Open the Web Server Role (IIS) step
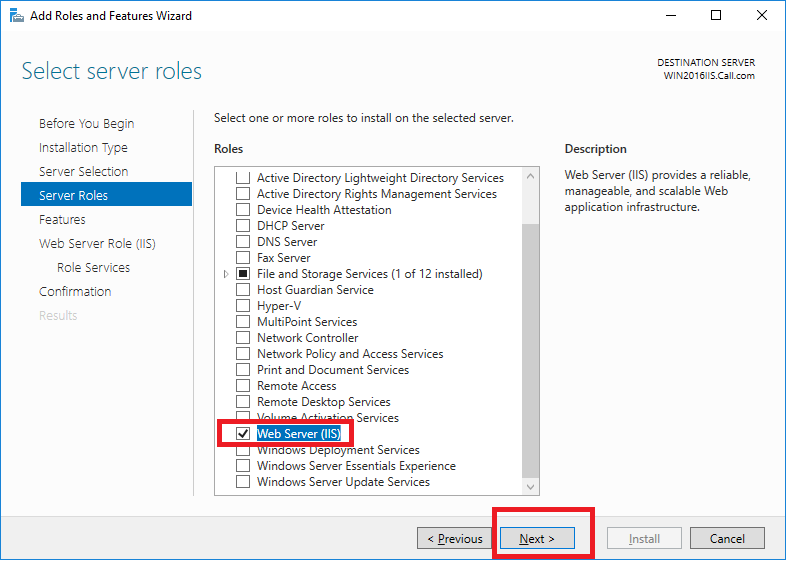The width and height of the screenshot is (786, 561). click(x=97, y=244)
